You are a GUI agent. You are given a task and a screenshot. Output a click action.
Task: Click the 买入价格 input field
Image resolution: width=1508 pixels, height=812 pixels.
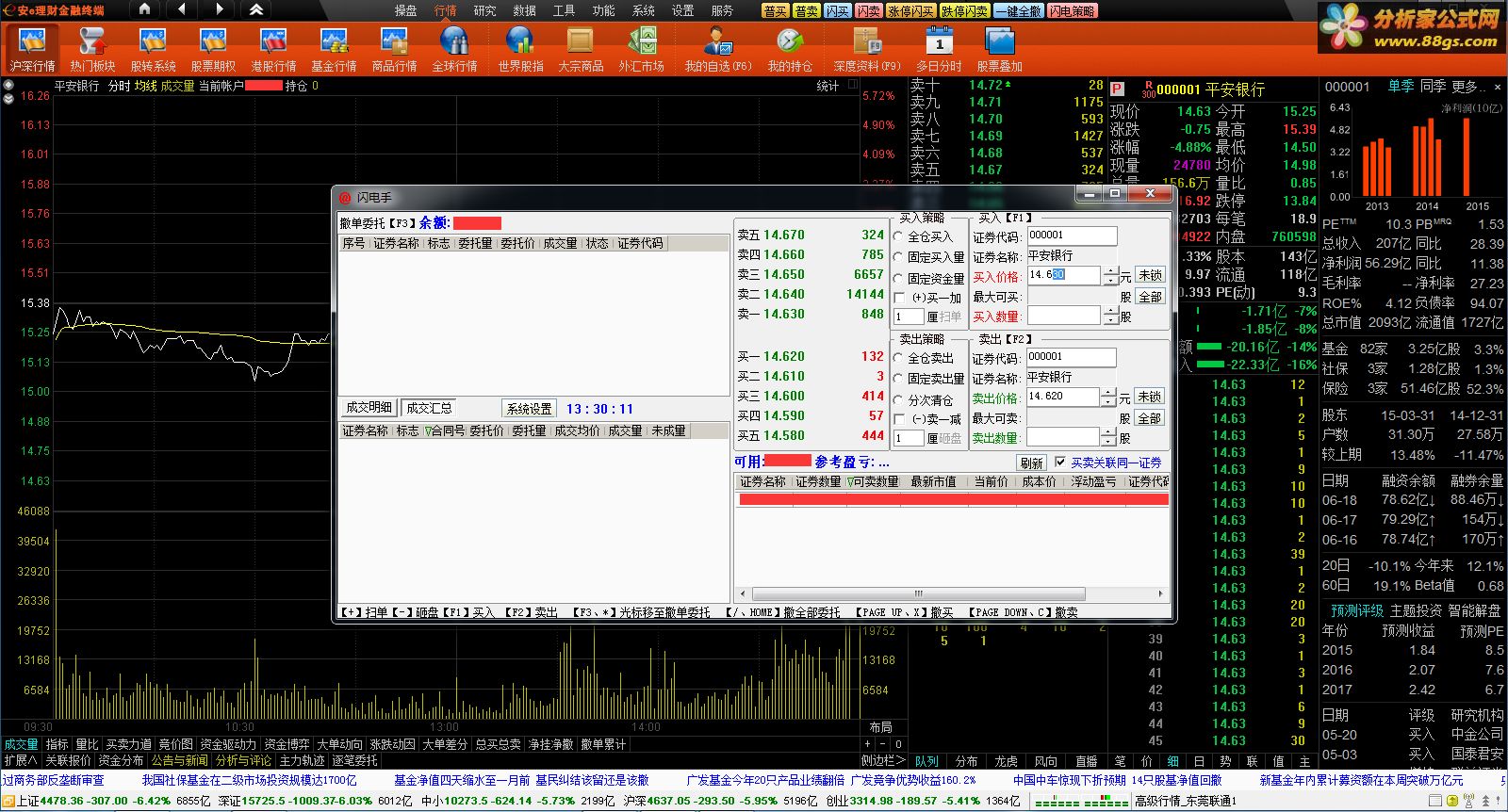click(1064, 275)
